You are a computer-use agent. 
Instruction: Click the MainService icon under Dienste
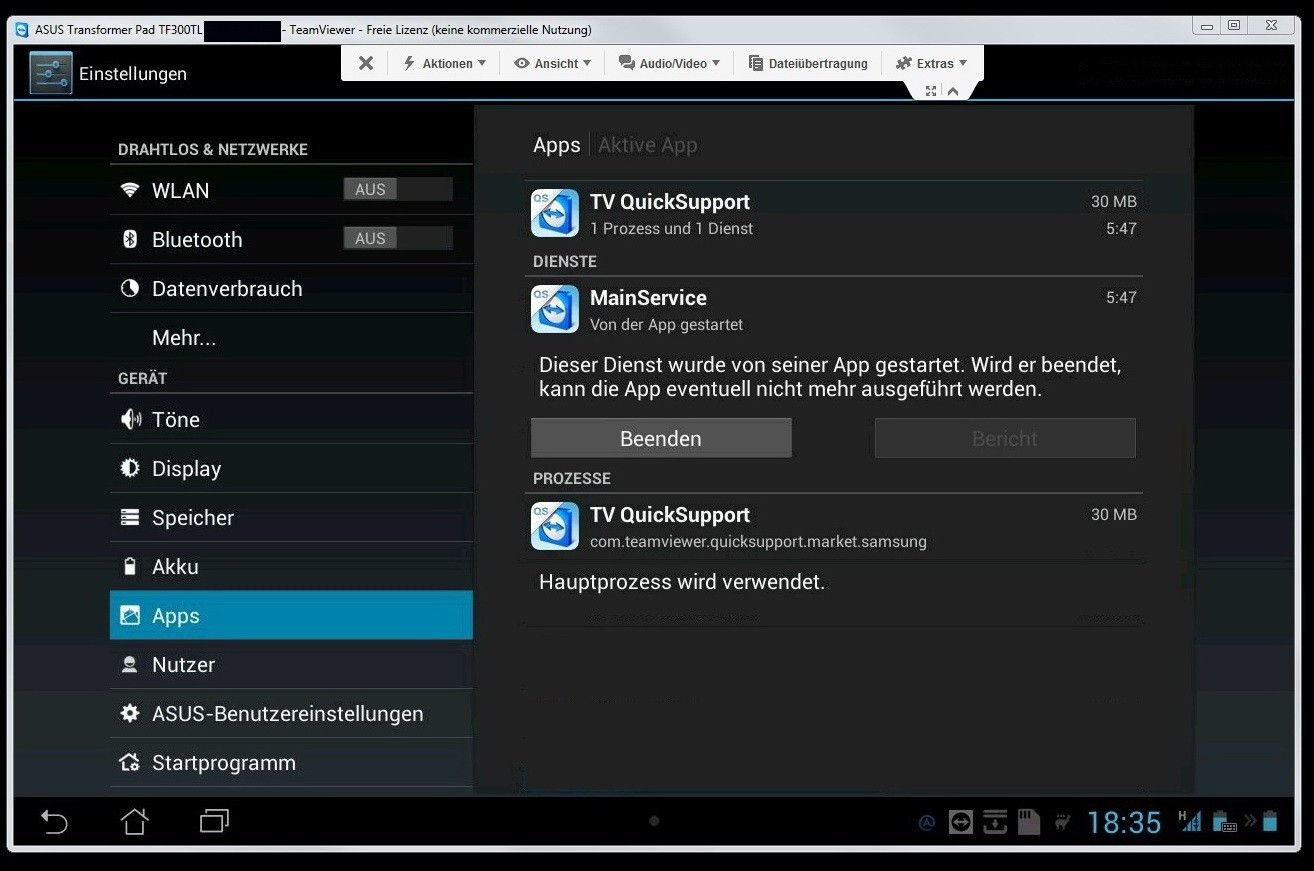pos(555,309)
